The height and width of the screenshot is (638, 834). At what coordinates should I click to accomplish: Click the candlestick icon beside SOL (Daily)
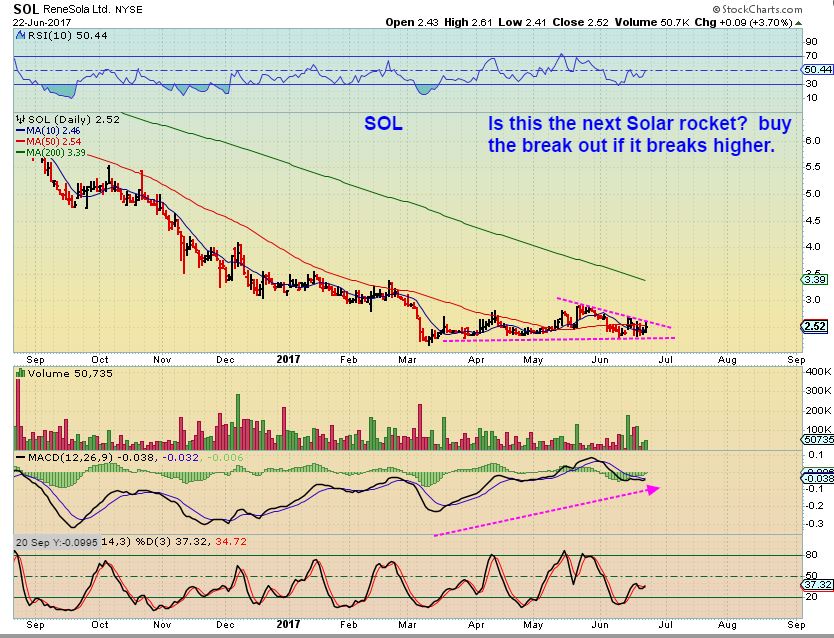pos(21,119)
